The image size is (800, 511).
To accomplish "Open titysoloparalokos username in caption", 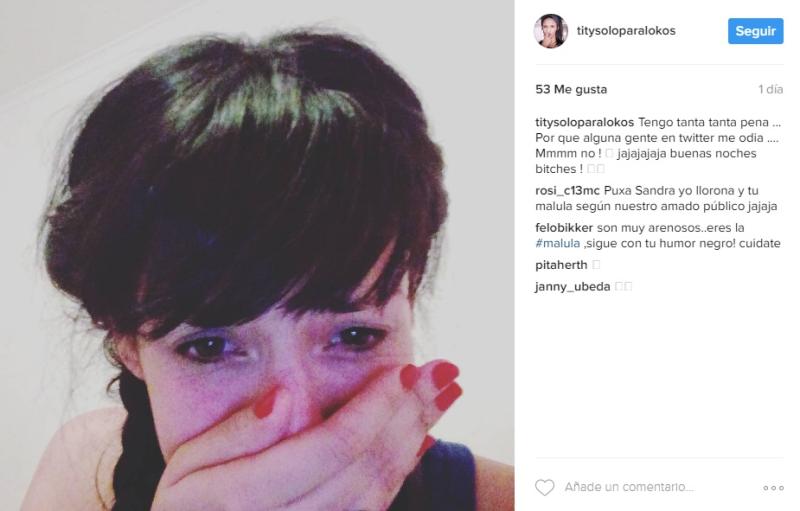I will click(x=584, y=122).
